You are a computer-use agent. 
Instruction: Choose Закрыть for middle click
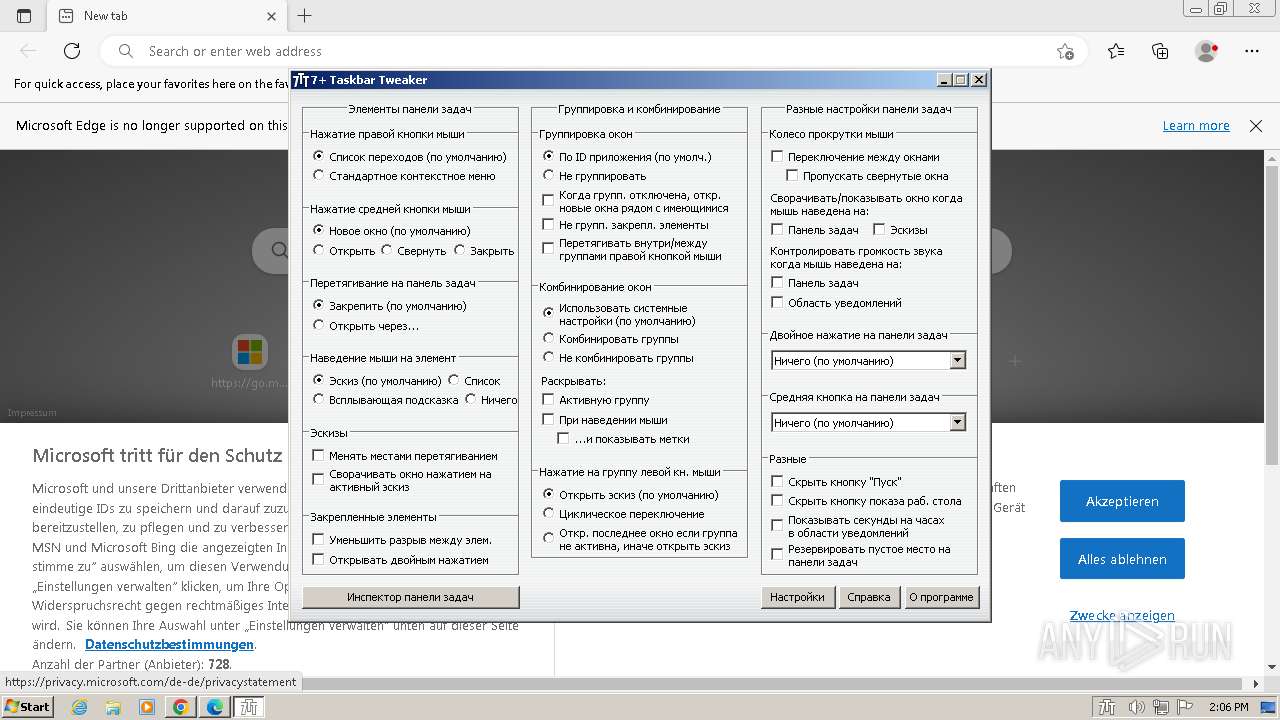click(484, 251)
